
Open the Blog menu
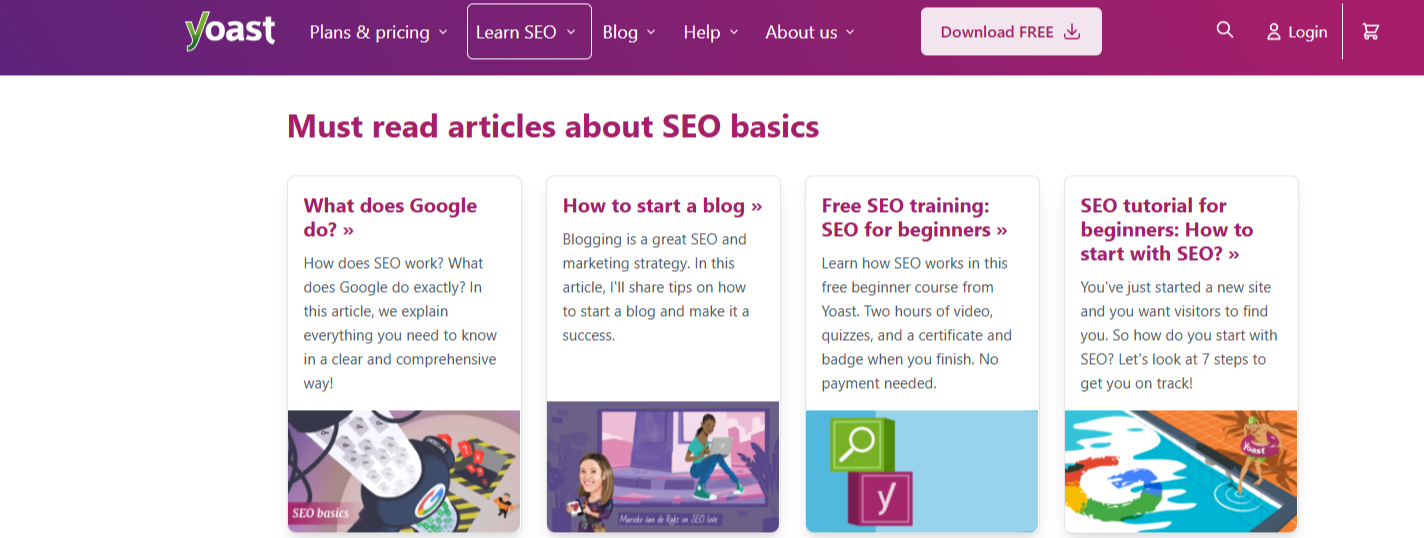pos(629,32)
